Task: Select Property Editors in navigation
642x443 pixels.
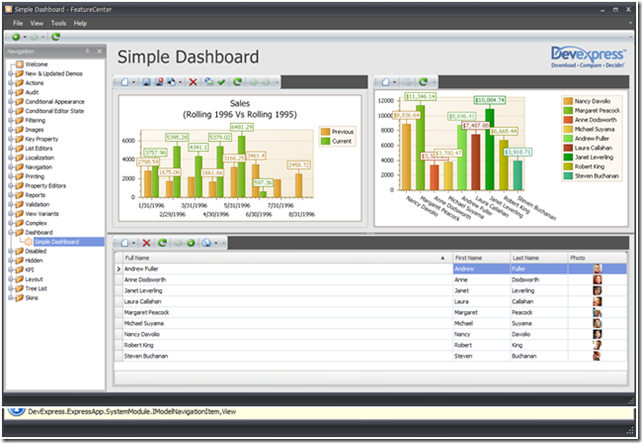Action: click(x=45, y=186)
